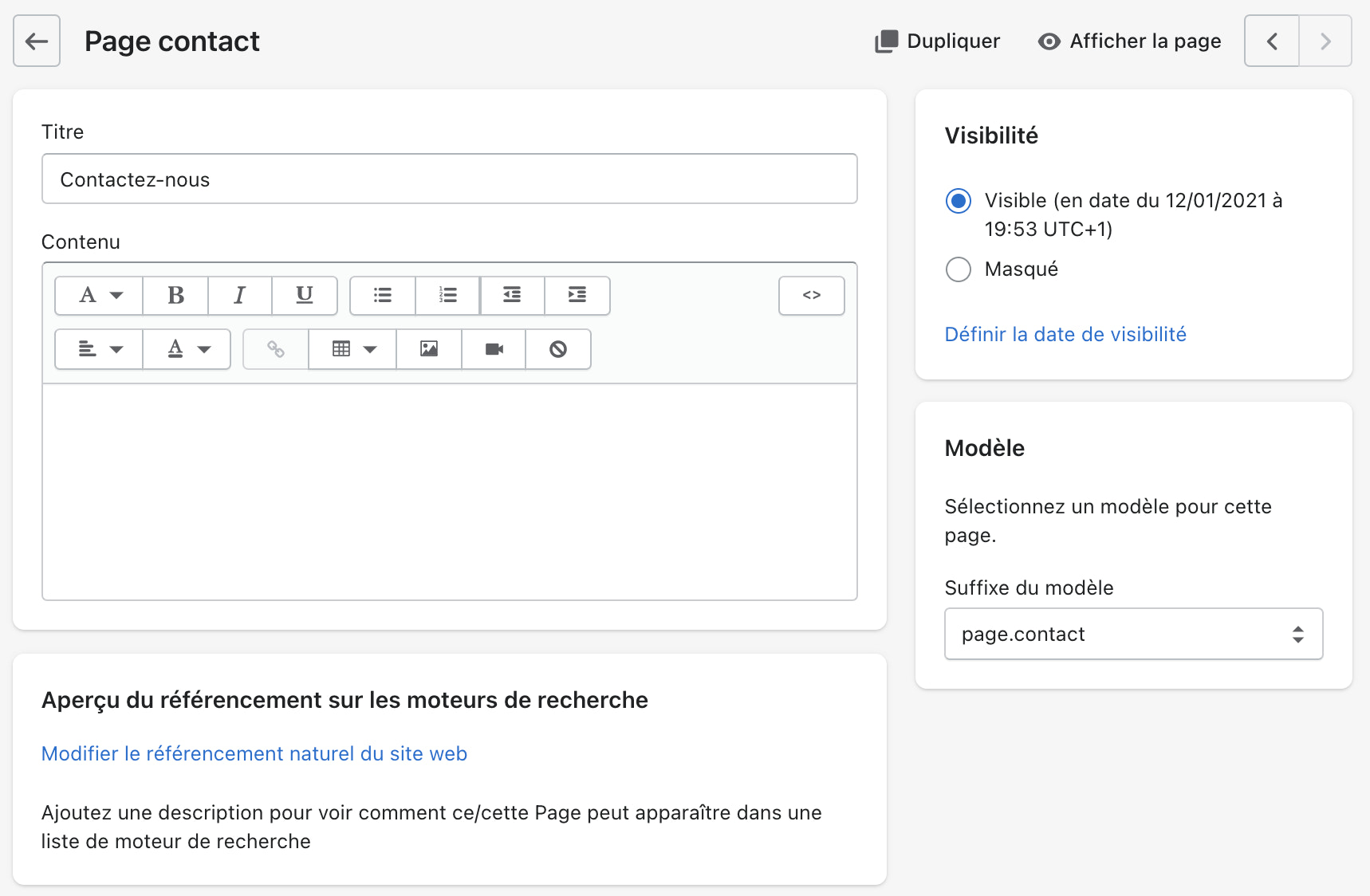Insert an image into the content
This screenshot has height=896, width=1370.
pos(428,349)
